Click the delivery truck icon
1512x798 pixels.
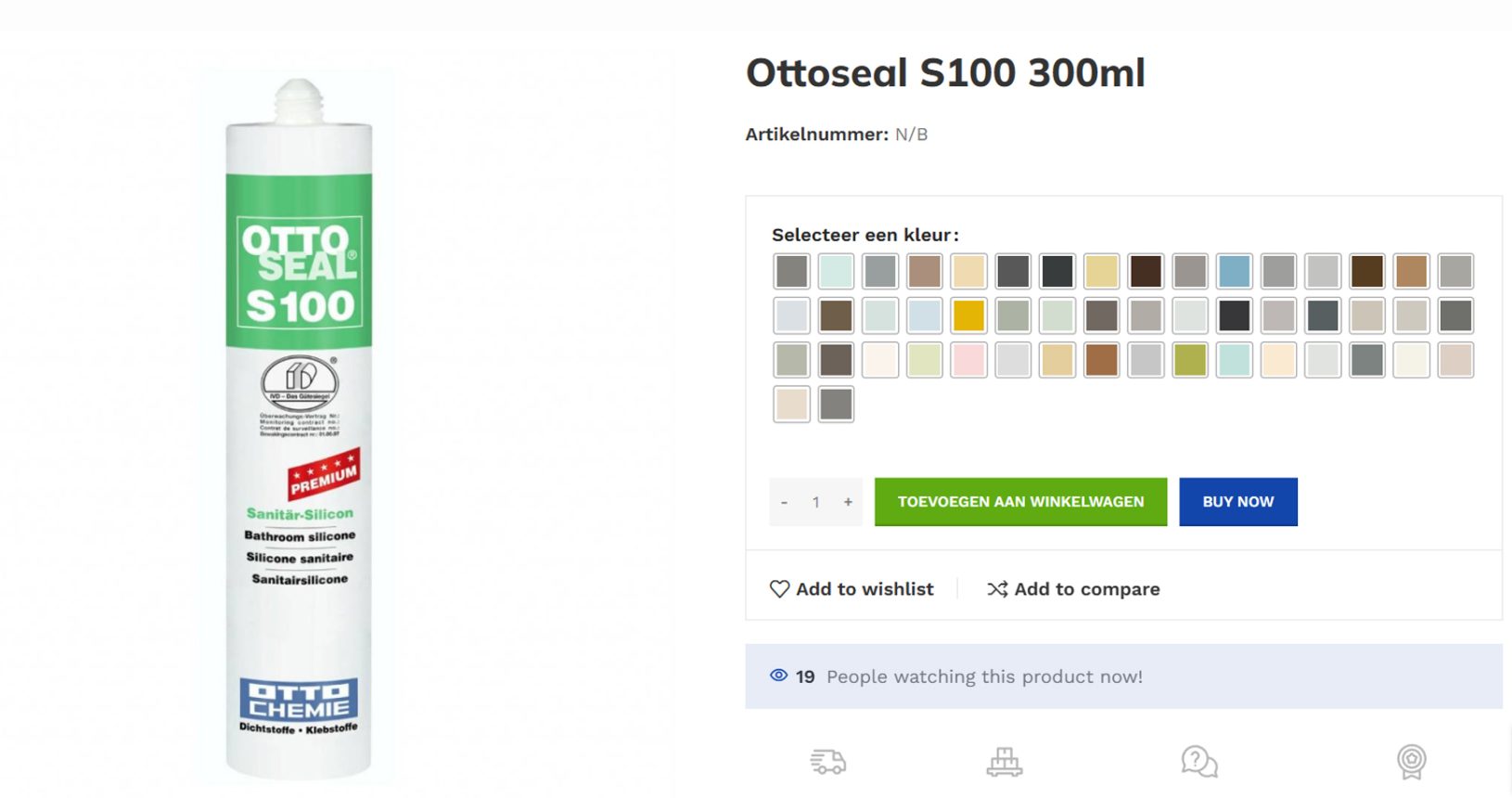pos(828,762)
